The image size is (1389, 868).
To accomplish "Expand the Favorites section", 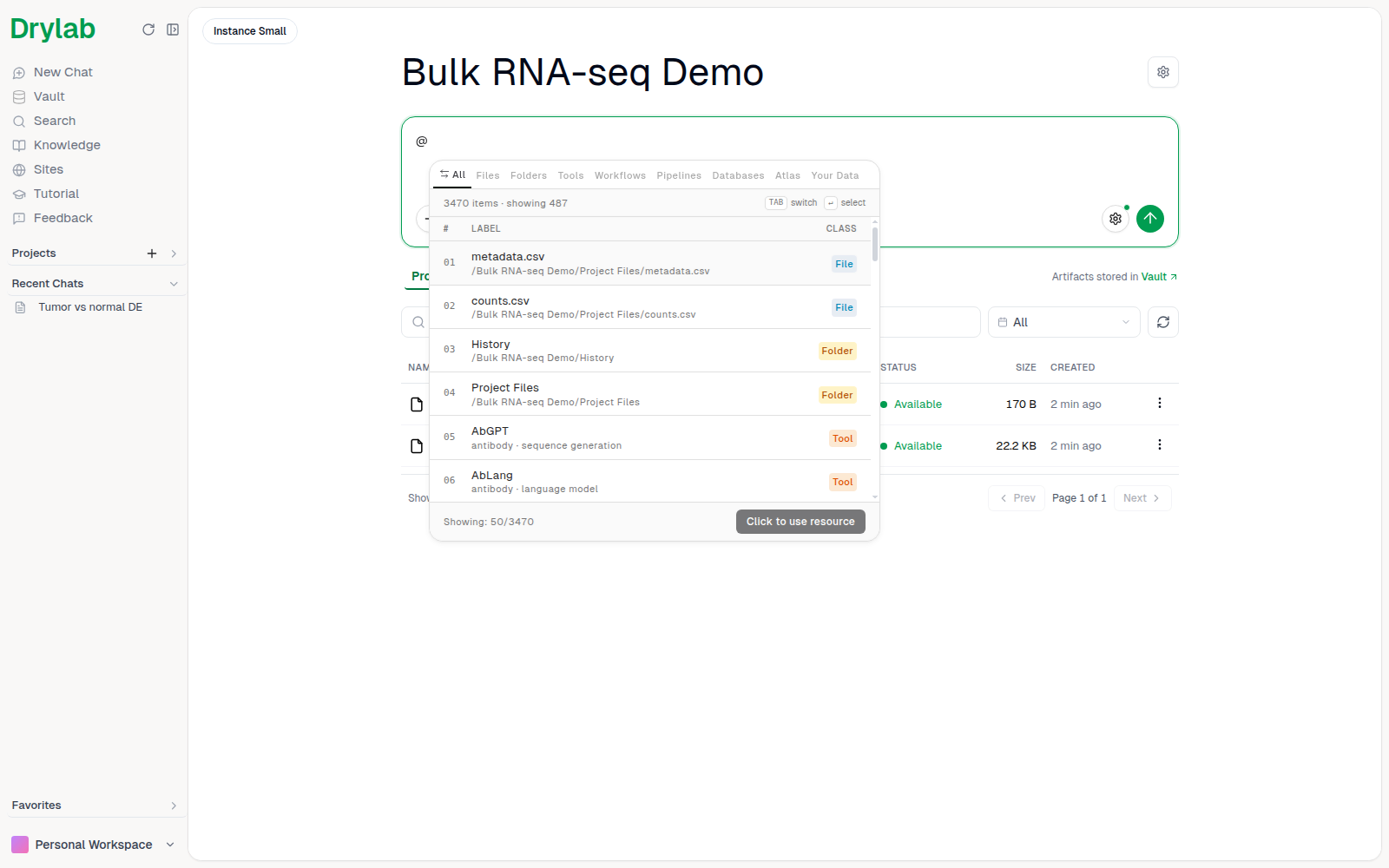I will [x=174, y=806].
